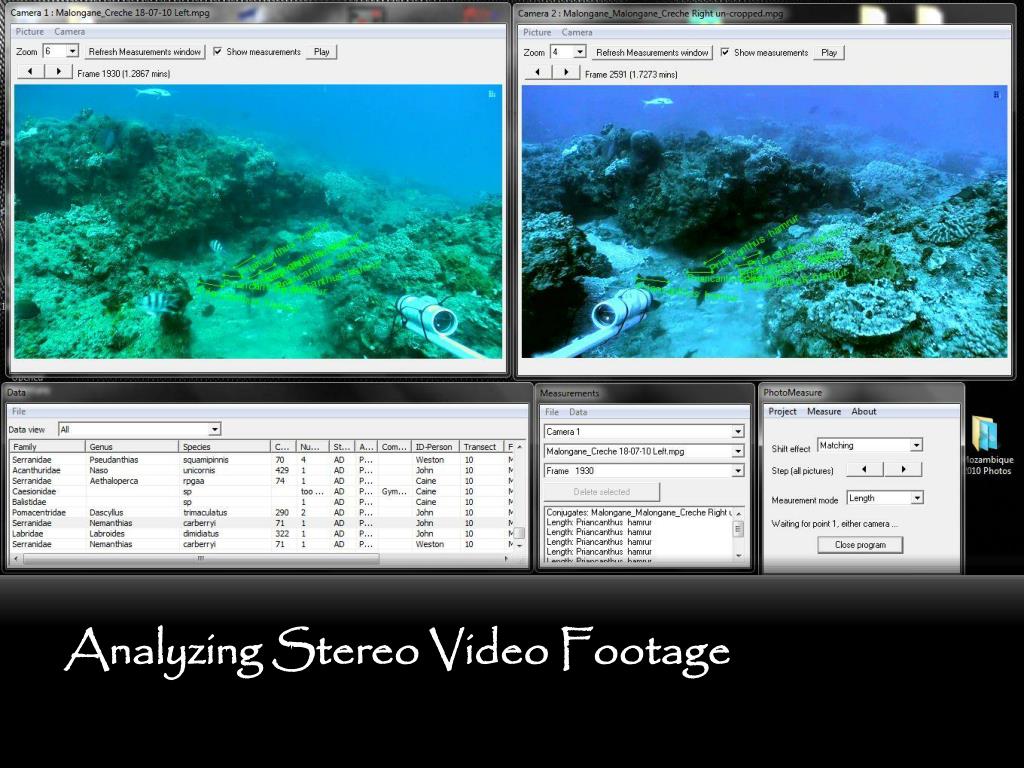Advance to next frame in Camera 2
Viewport: 1024px width, 768px height.
pyautogui.click(x=566, y=72)
